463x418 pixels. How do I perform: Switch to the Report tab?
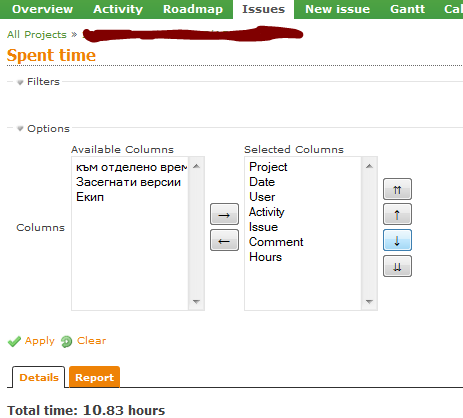tap(94, 377)
